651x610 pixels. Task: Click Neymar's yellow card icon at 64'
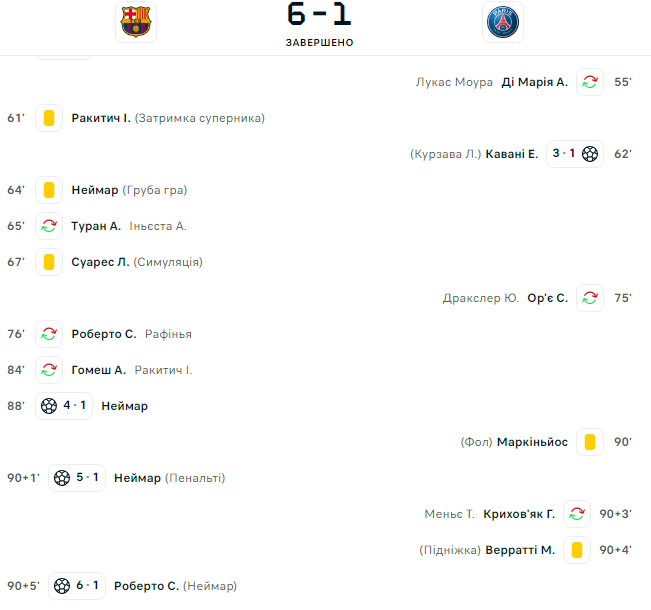pos(49,190)
